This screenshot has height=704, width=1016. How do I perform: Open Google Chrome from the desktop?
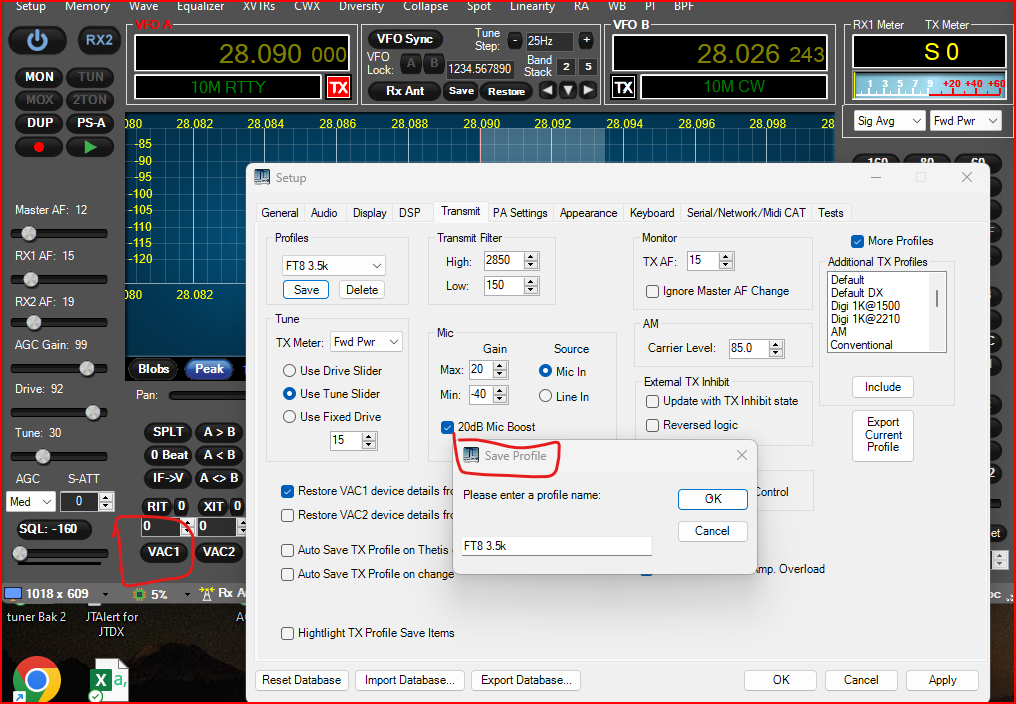(x=37, y=680)
